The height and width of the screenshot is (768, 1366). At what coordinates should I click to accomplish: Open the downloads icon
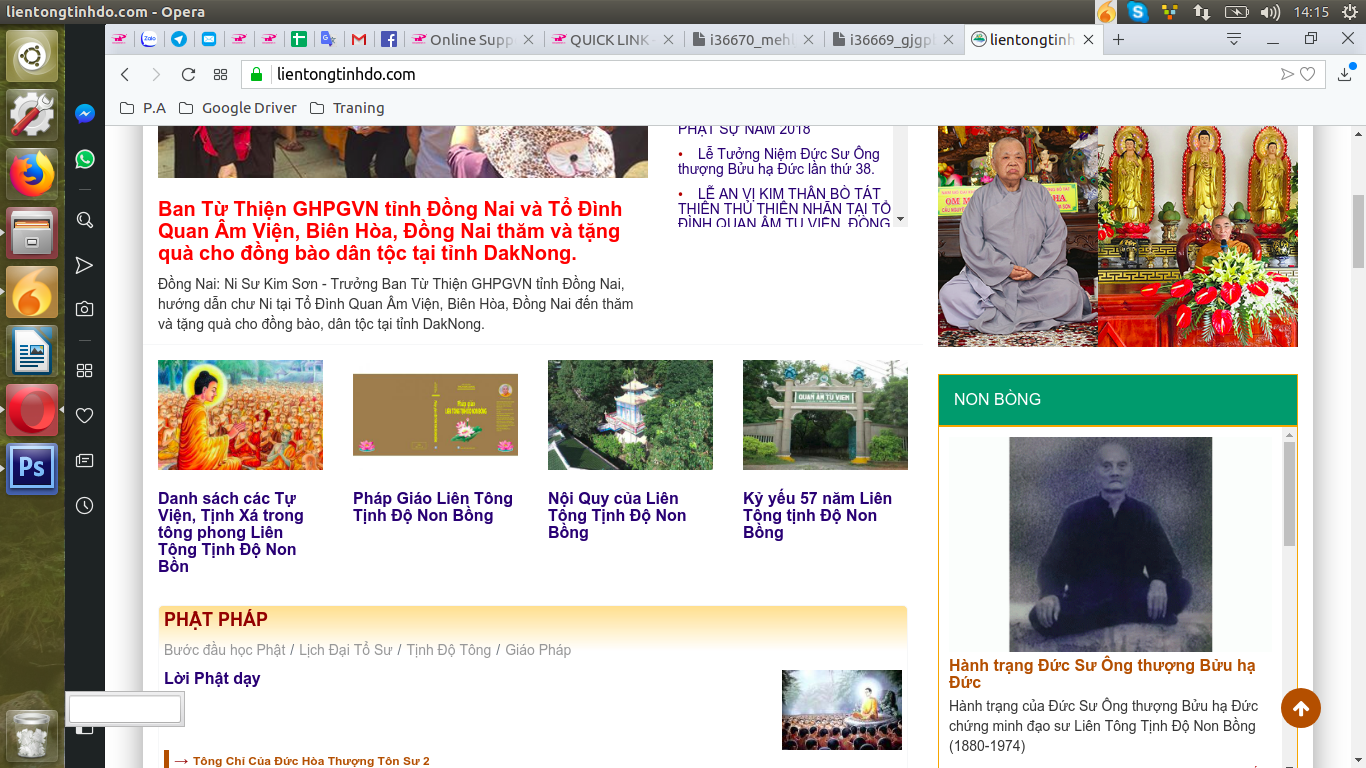[x=1346, y=73]
